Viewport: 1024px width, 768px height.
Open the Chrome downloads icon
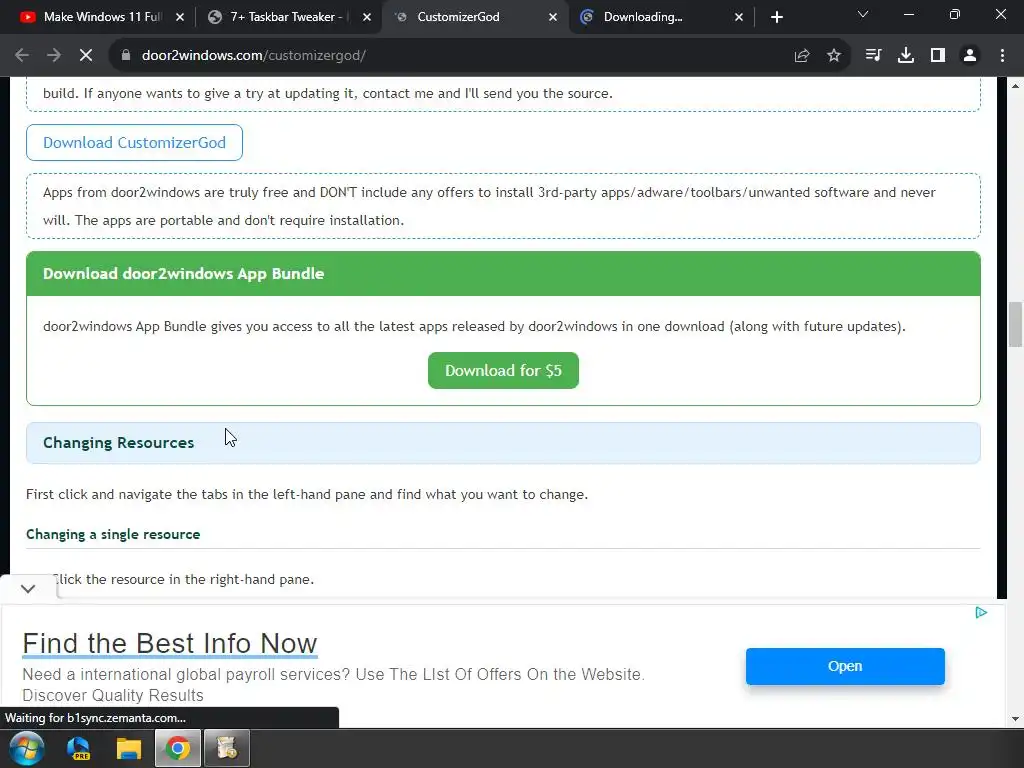tap(906, 56)
